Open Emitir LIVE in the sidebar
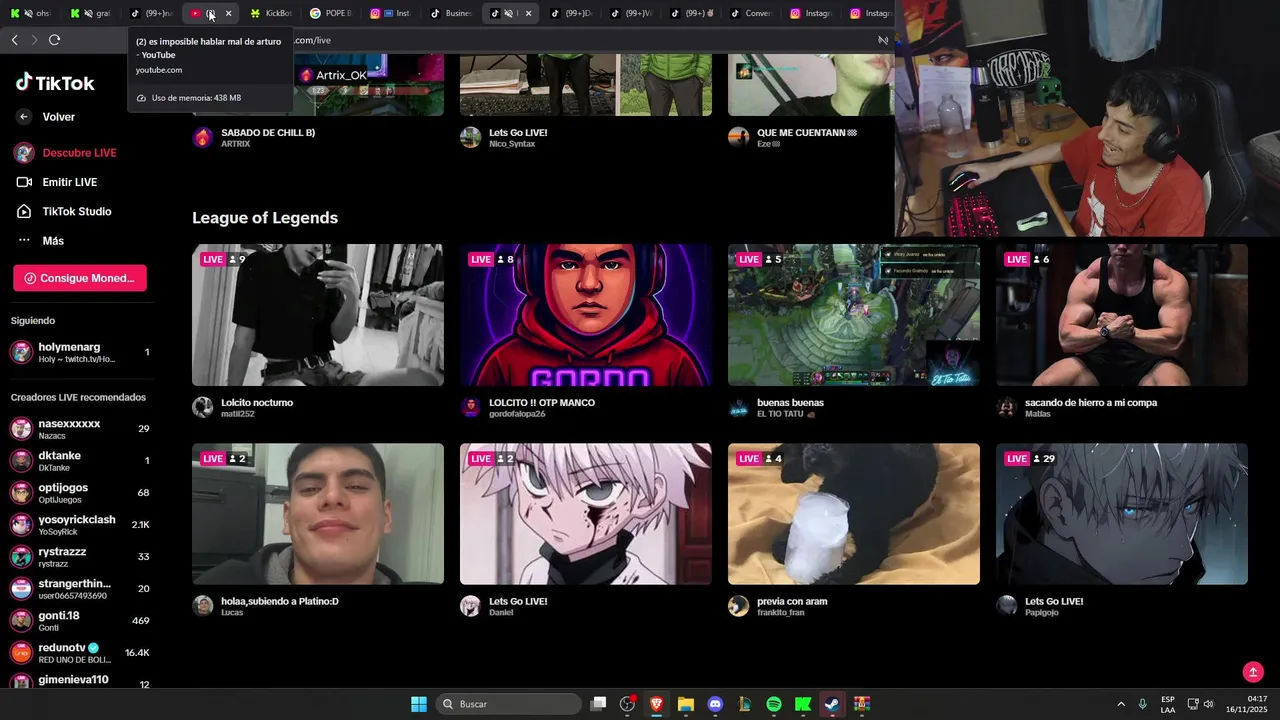The image size is (1280, 720). coord(57,182)
